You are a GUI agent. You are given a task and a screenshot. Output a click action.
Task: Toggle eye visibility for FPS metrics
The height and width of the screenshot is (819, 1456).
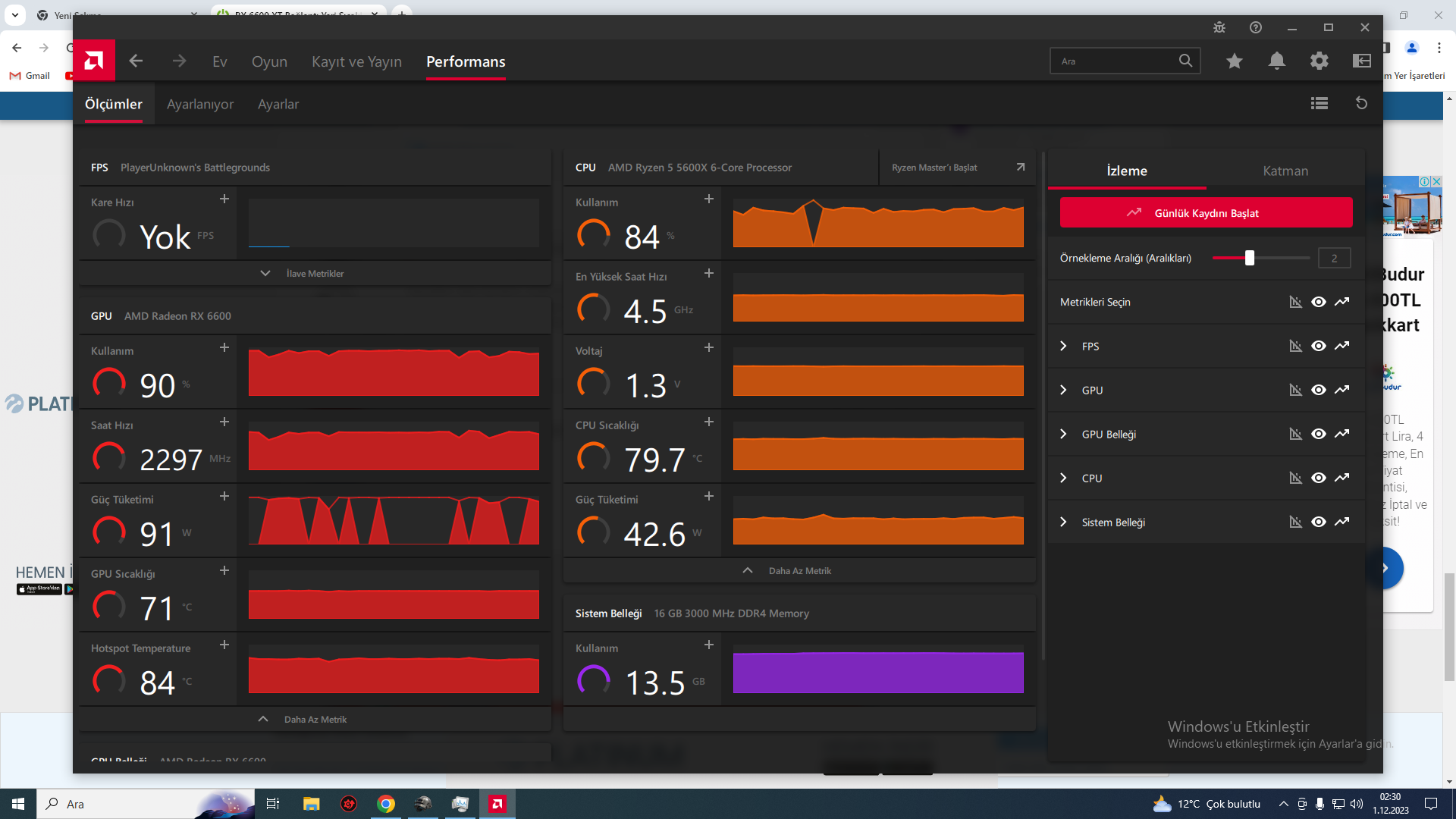coord(1319,346)
